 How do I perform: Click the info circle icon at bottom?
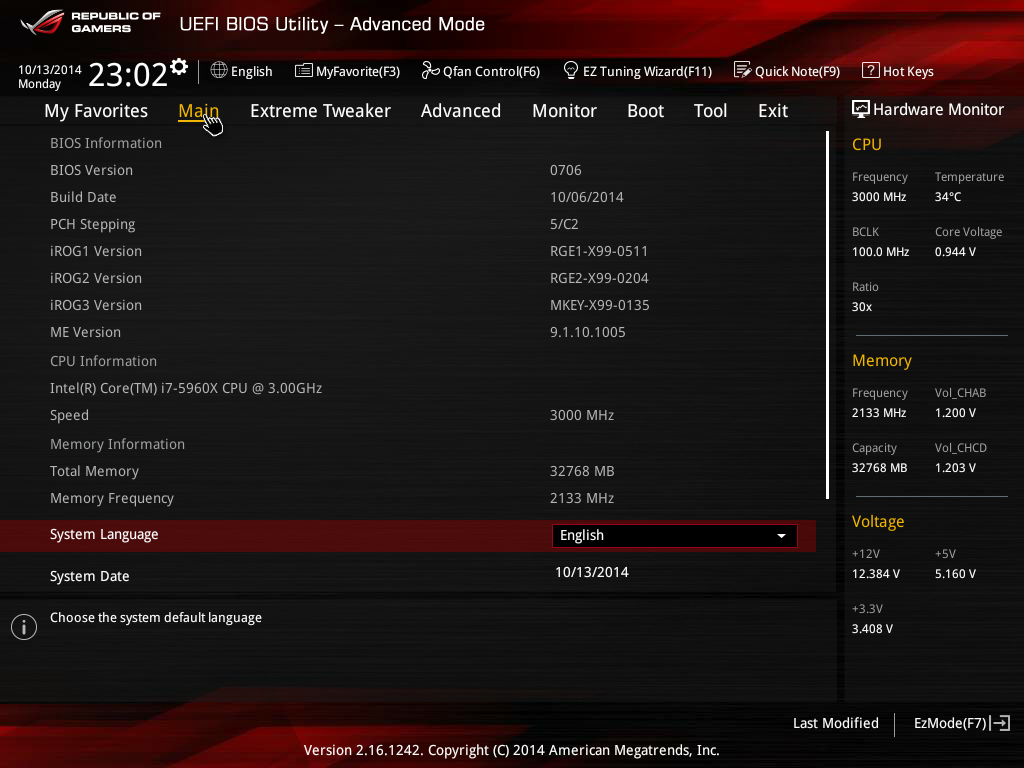[x=24, y=627]
